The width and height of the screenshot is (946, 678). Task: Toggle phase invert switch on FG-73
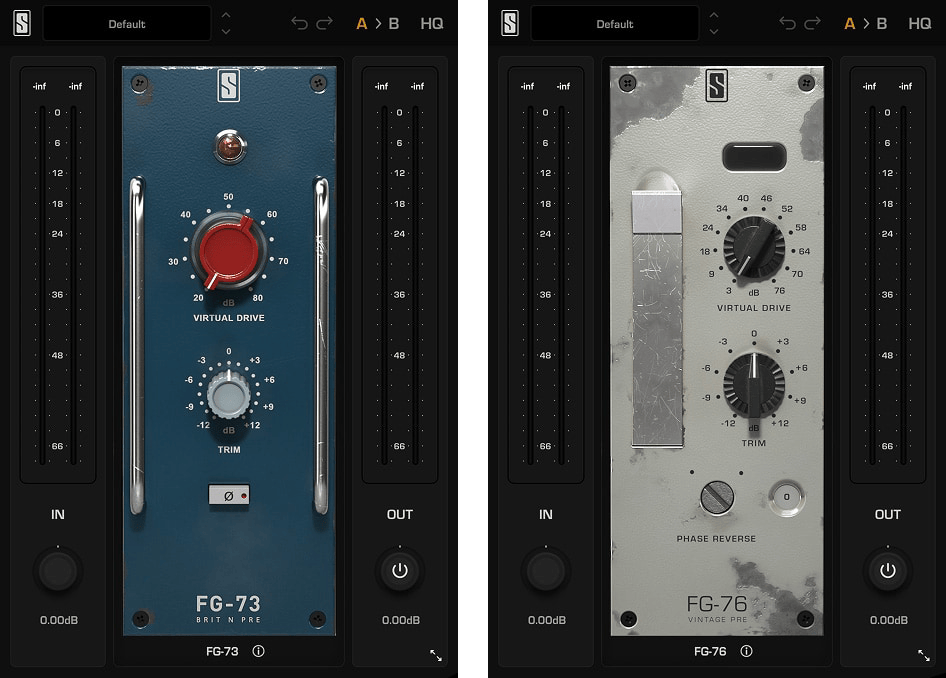[229, 495]
